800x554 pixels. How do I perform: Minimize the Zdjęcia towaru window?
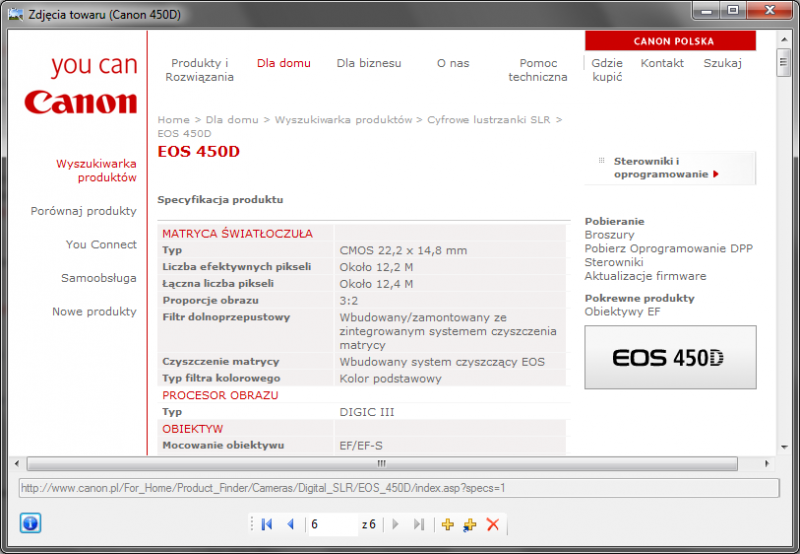[x=706, y=11]
